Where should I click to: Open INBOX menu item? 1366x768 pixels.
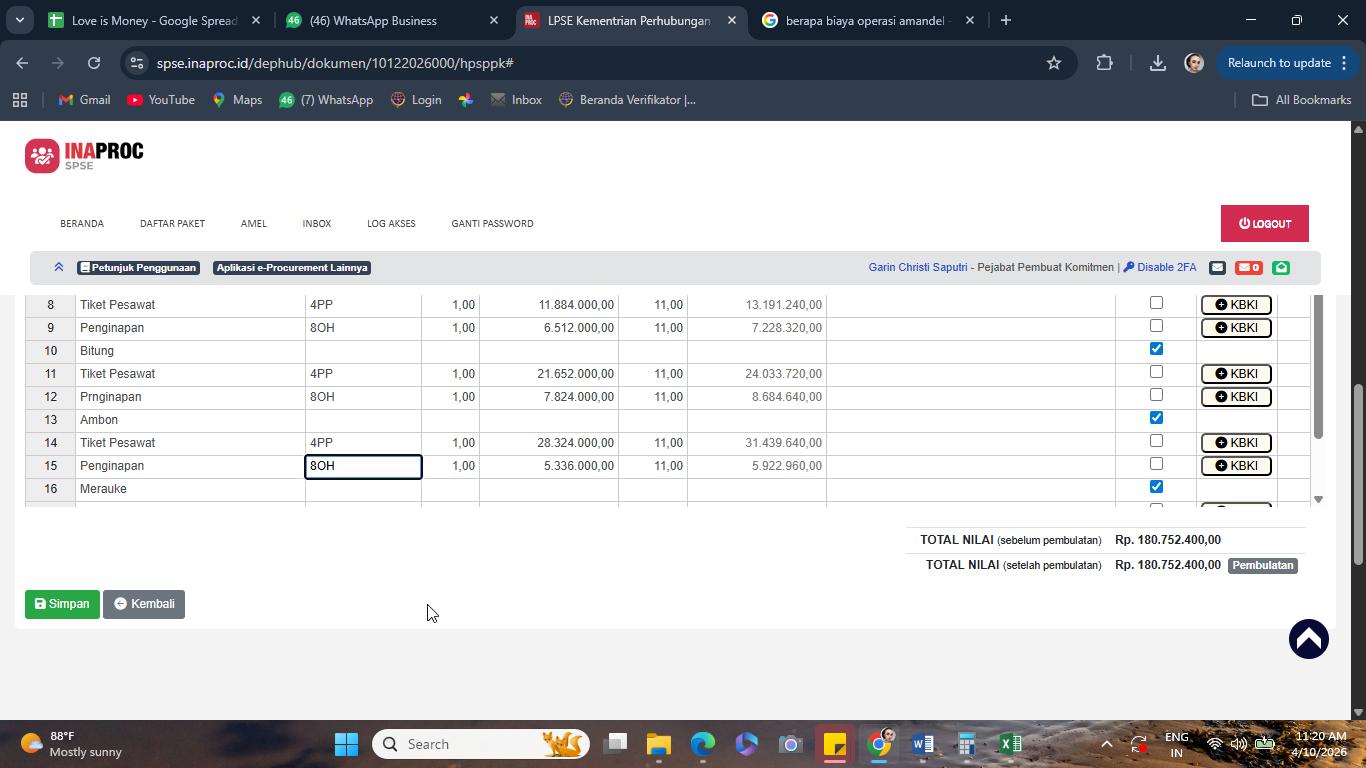[x=317, y=224]
